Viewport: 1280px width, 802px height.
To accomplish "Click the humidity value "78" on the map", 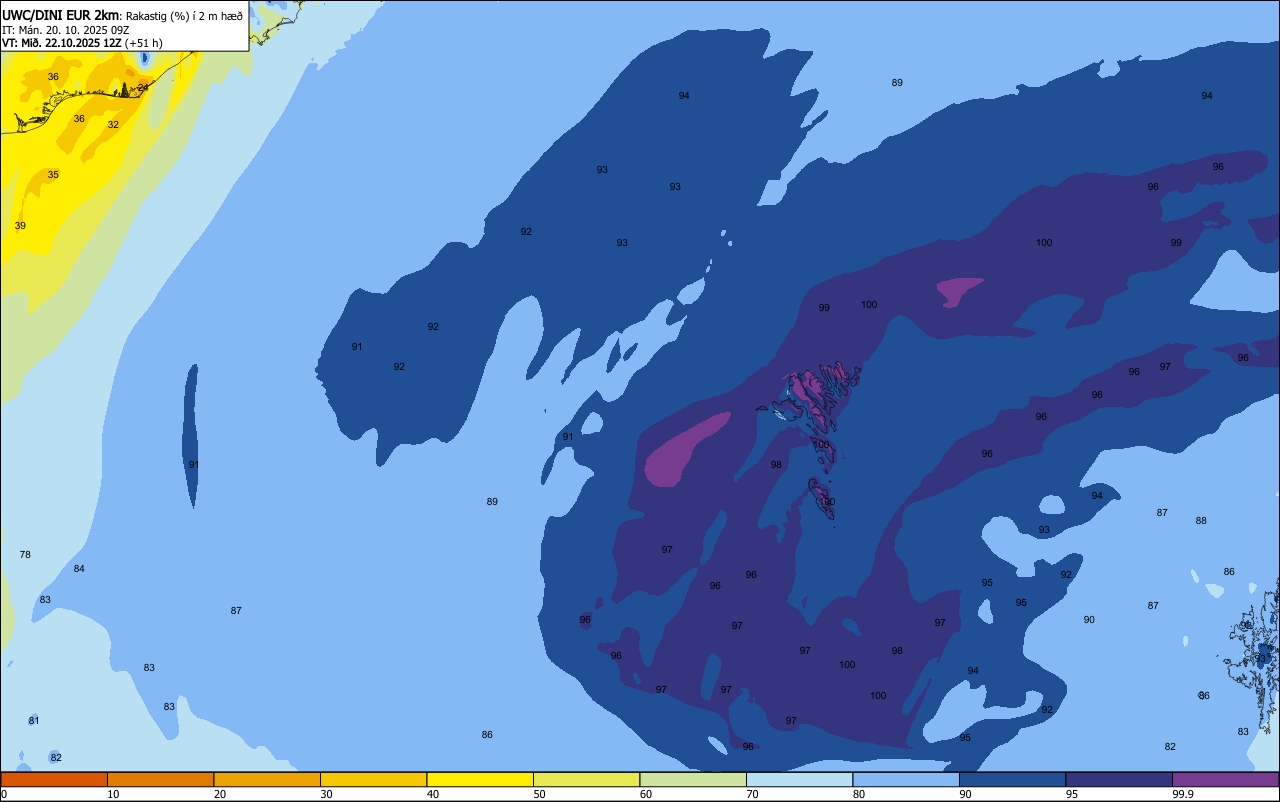I will (25, 555).
